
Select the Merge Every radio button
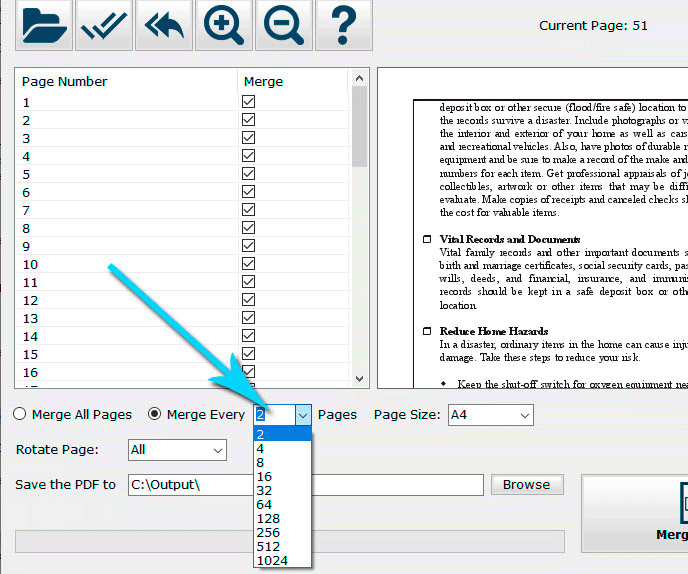click(154, 414)
